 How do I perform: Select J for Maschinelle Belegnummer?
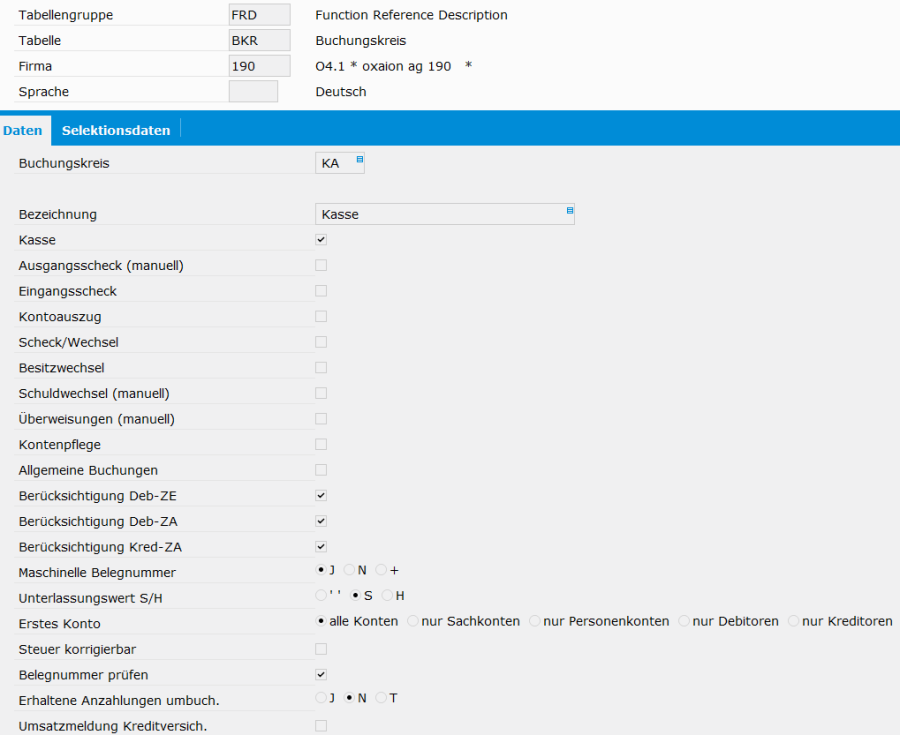pyautogui.click(x=321, y=570)
